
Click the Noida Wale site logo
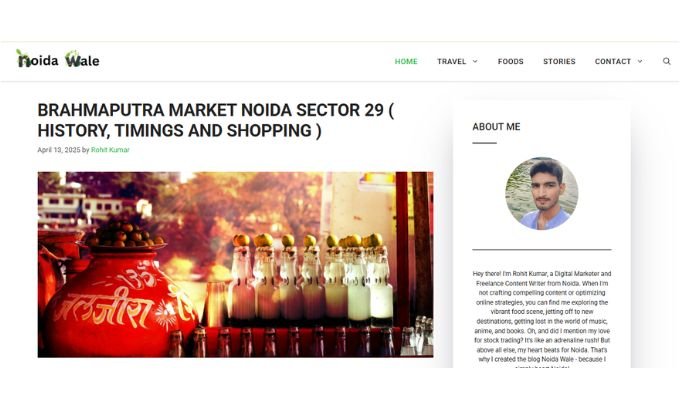click(58, 59)
